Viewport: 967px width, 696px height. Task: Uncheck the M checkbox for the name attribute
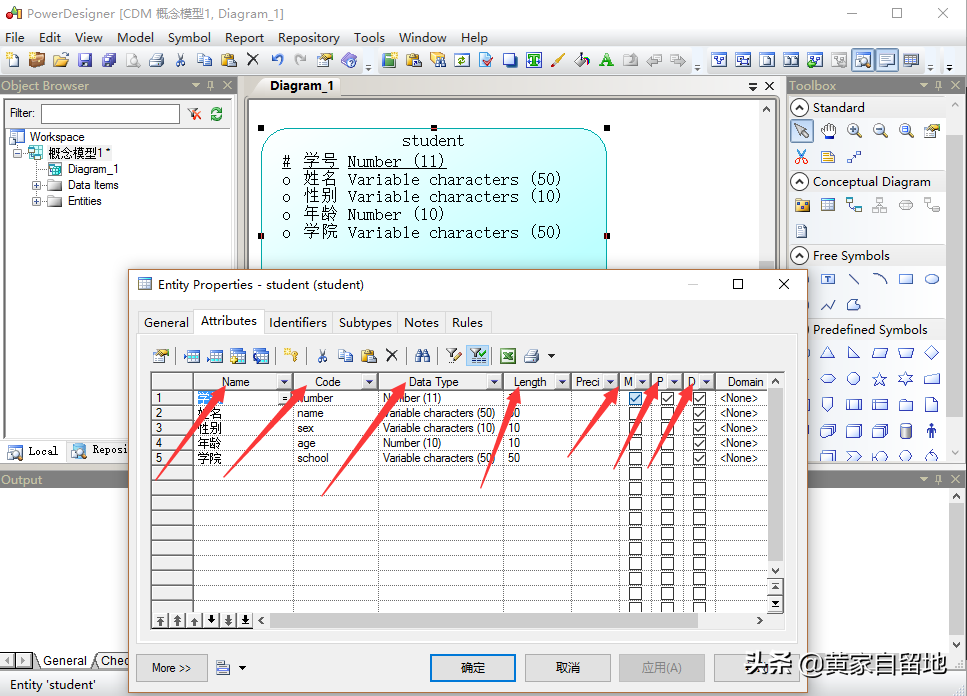635,413
